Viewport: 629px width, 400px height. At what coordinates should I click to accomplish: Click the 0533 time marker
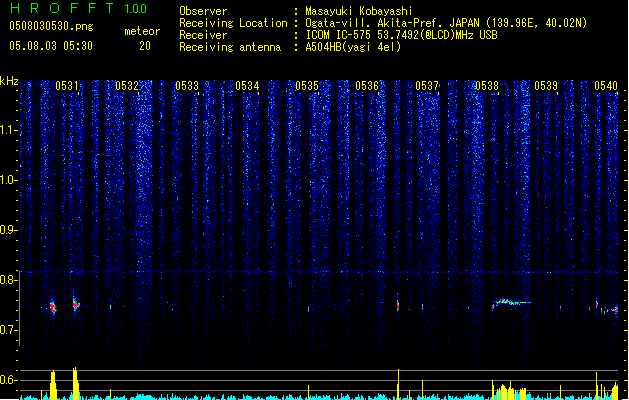pos(187,86)
